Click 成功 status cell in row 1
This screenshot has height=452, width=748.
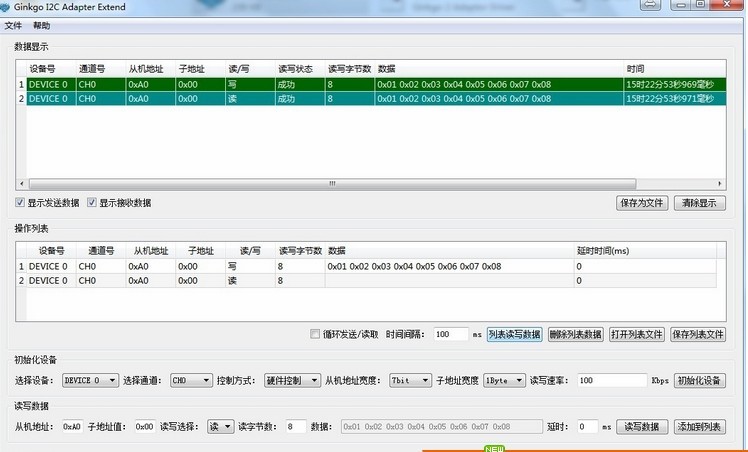pyautogui.click(x=300, y=84)
